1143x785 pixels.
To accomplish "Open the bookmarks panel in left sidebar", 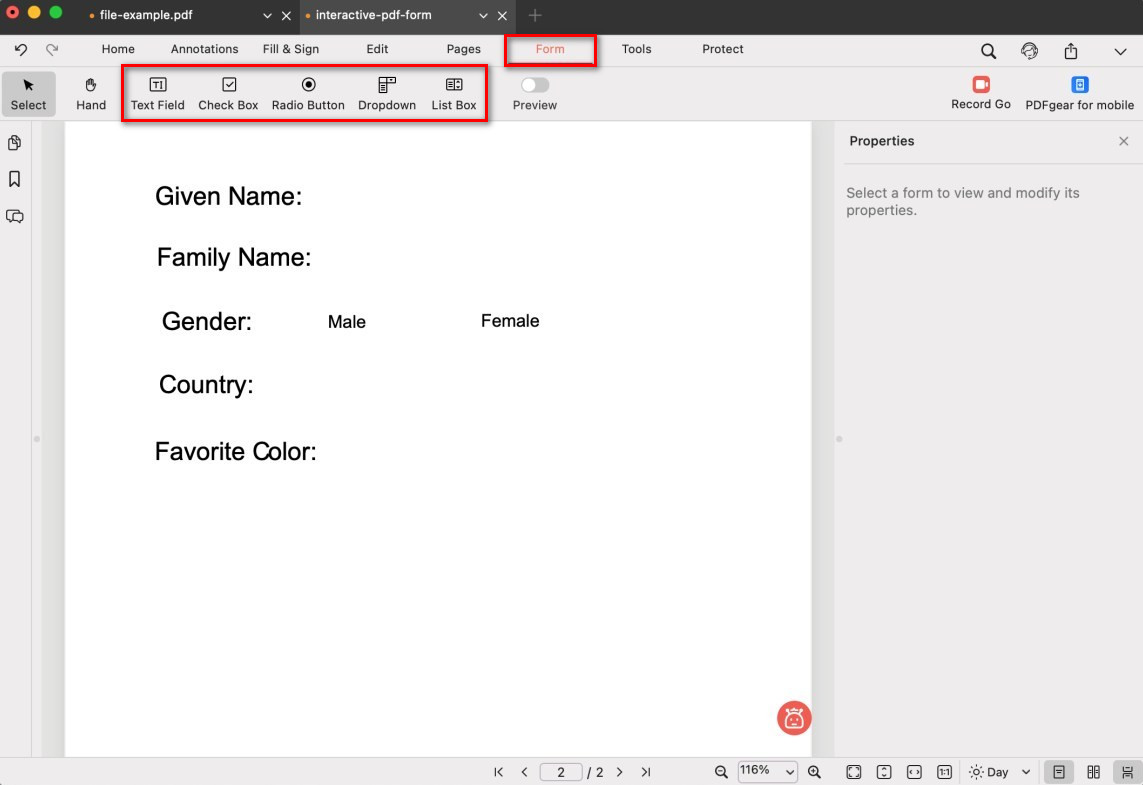I will pos(15,179).
